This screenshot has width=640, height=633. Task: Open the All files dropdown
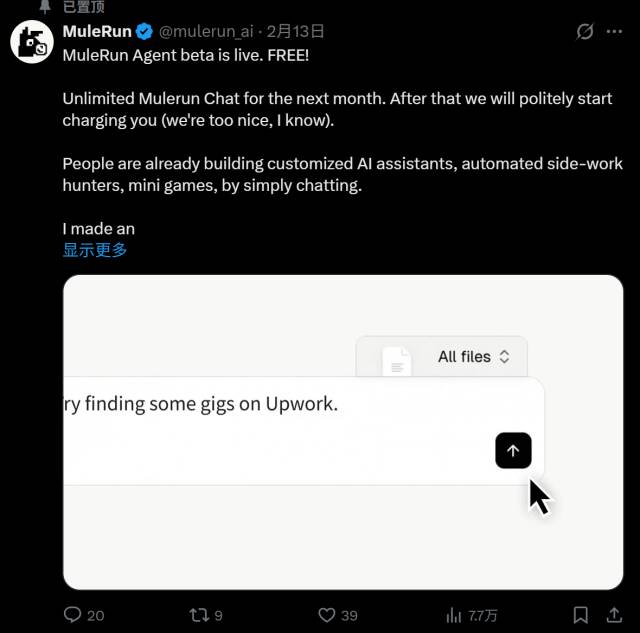pyautogui.click(x=474, y=356)
